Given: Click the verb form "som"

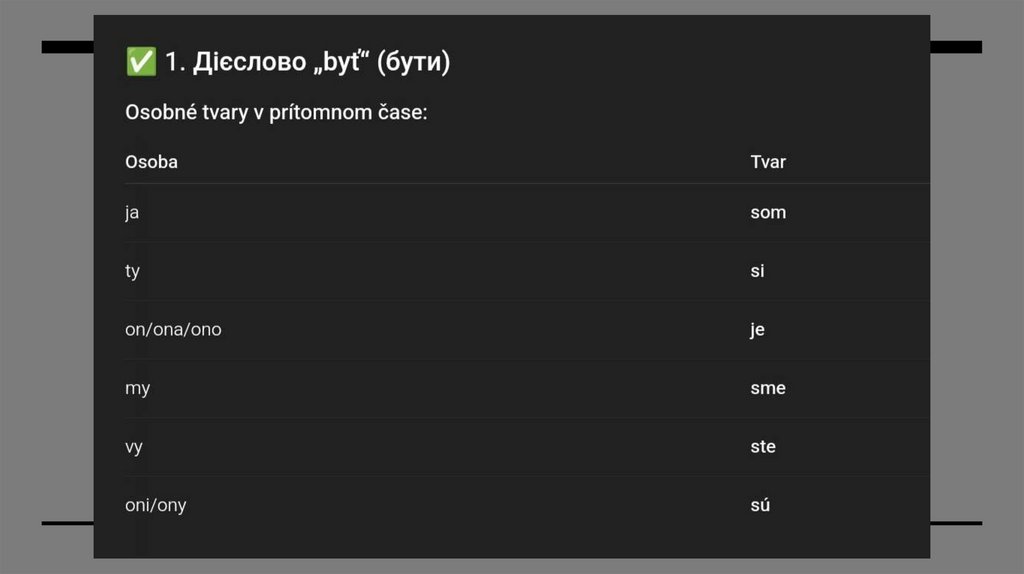Looking at the screenshot, I should pyautogui.click(x=768, y=212).
